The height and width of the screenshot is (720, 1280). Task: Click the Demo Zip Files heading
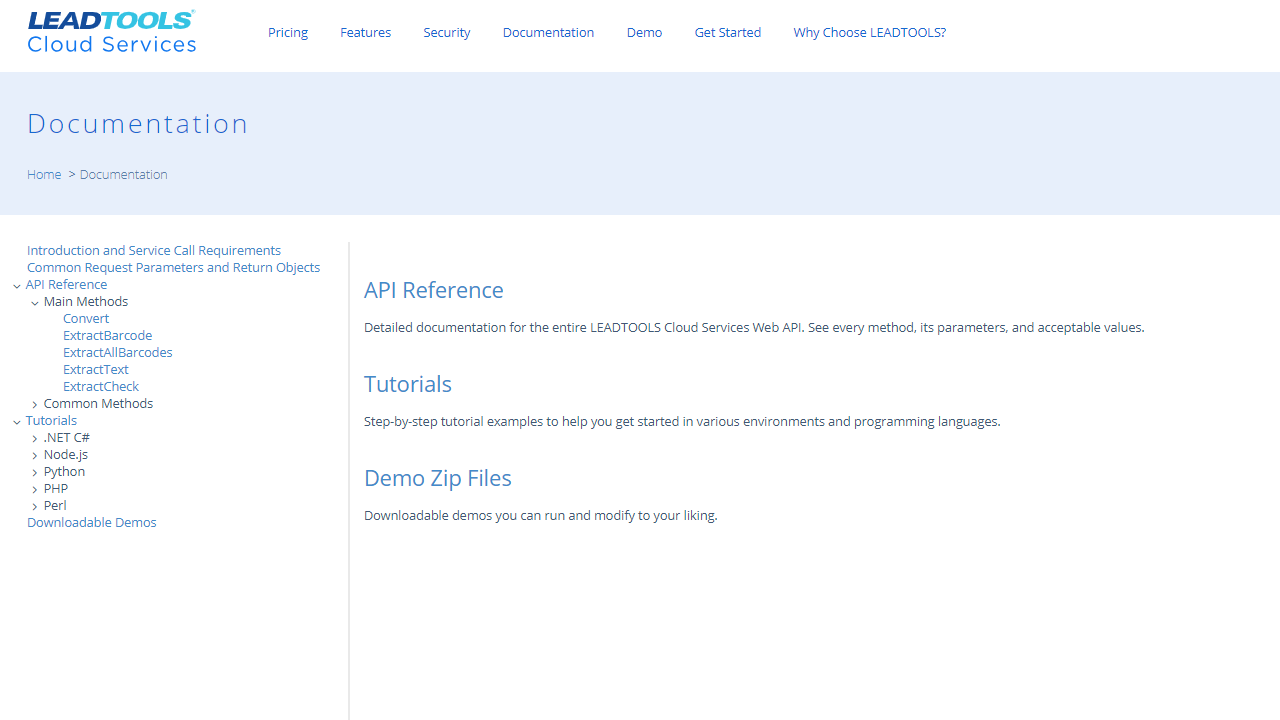pos(438,478)
